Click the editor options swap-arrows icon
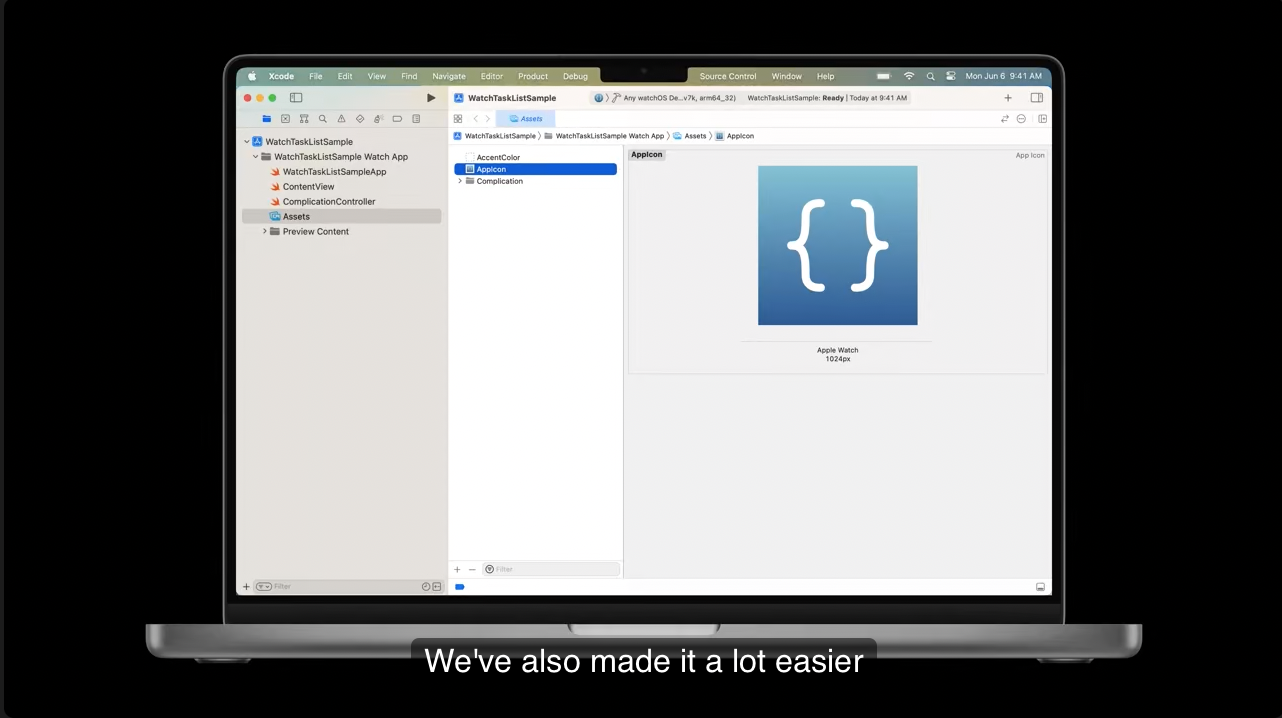Image resolution: width=1282 pixels, height=718 pixels. pos(1005,119)
